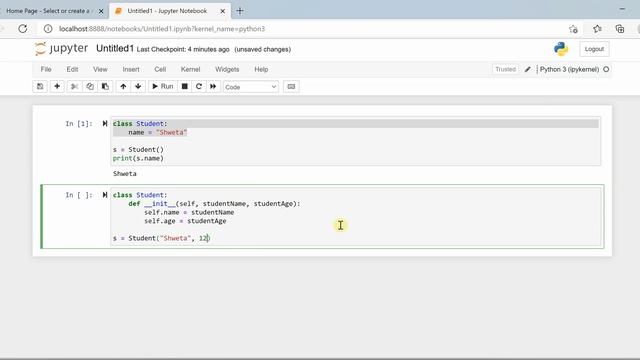
Task: Click the Jupyter logo
Action: point(61,49)
